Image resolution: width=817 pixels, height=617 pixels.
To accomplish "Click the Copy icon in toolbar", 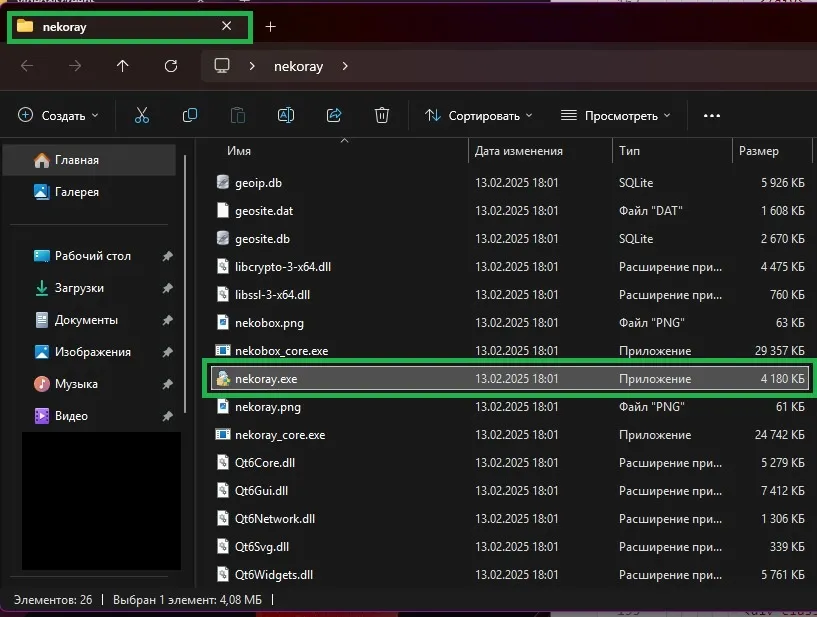I will click(190, 115).
